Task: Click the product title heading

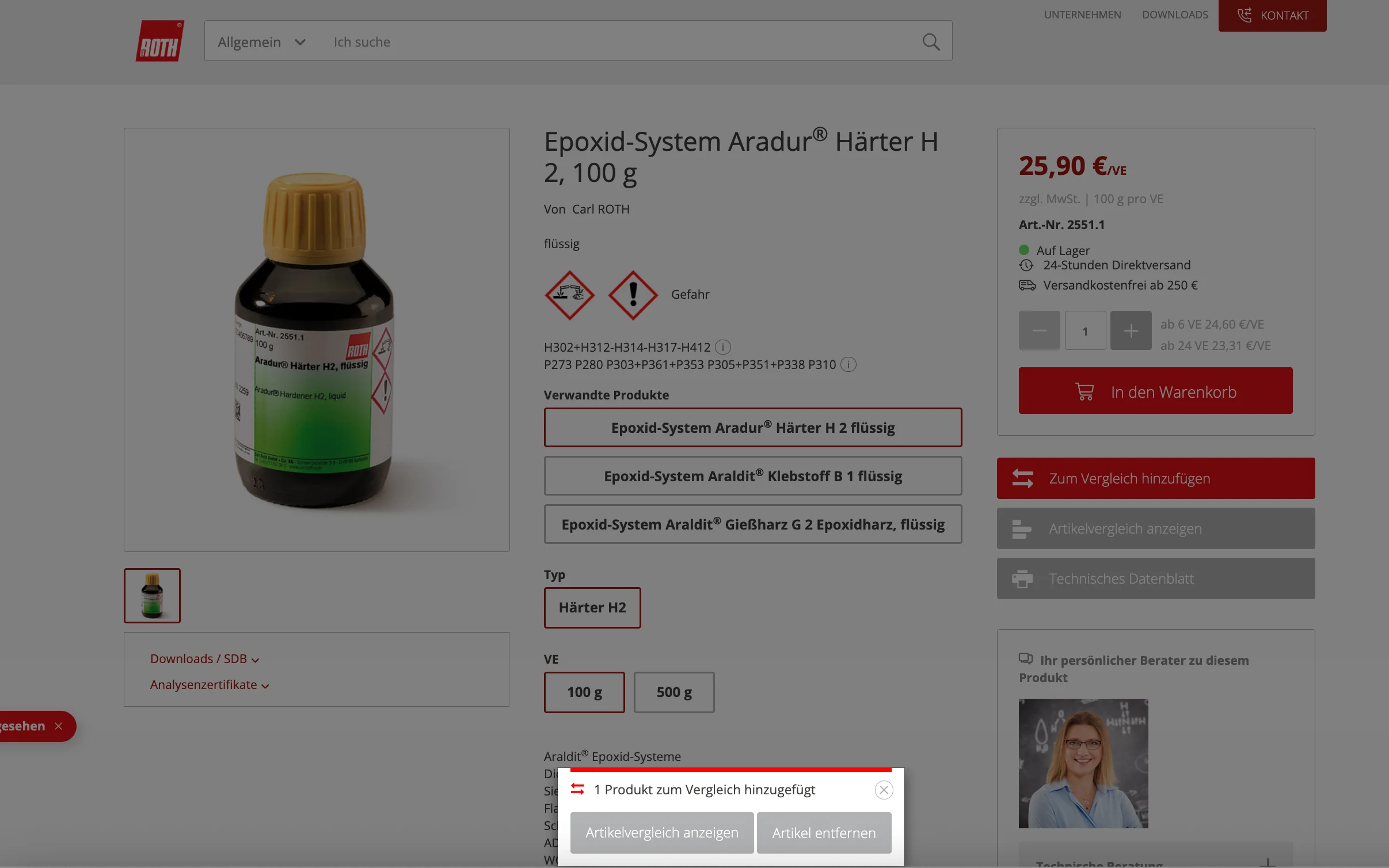Action: [x=741, y=157]
